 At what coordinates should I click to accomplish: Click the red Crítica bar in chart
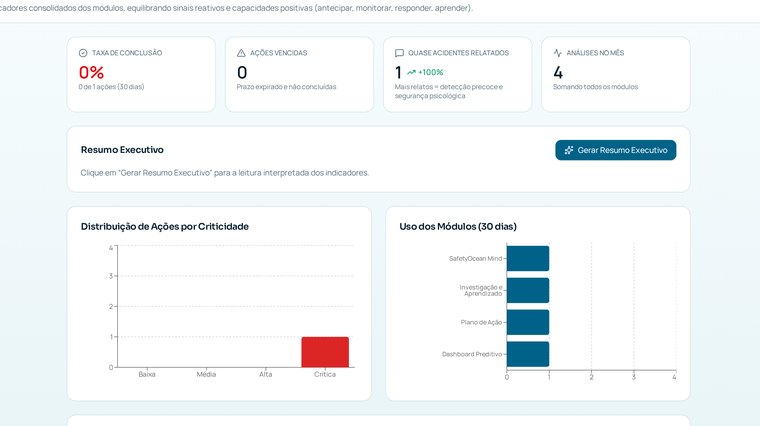[x=325, y=352]
